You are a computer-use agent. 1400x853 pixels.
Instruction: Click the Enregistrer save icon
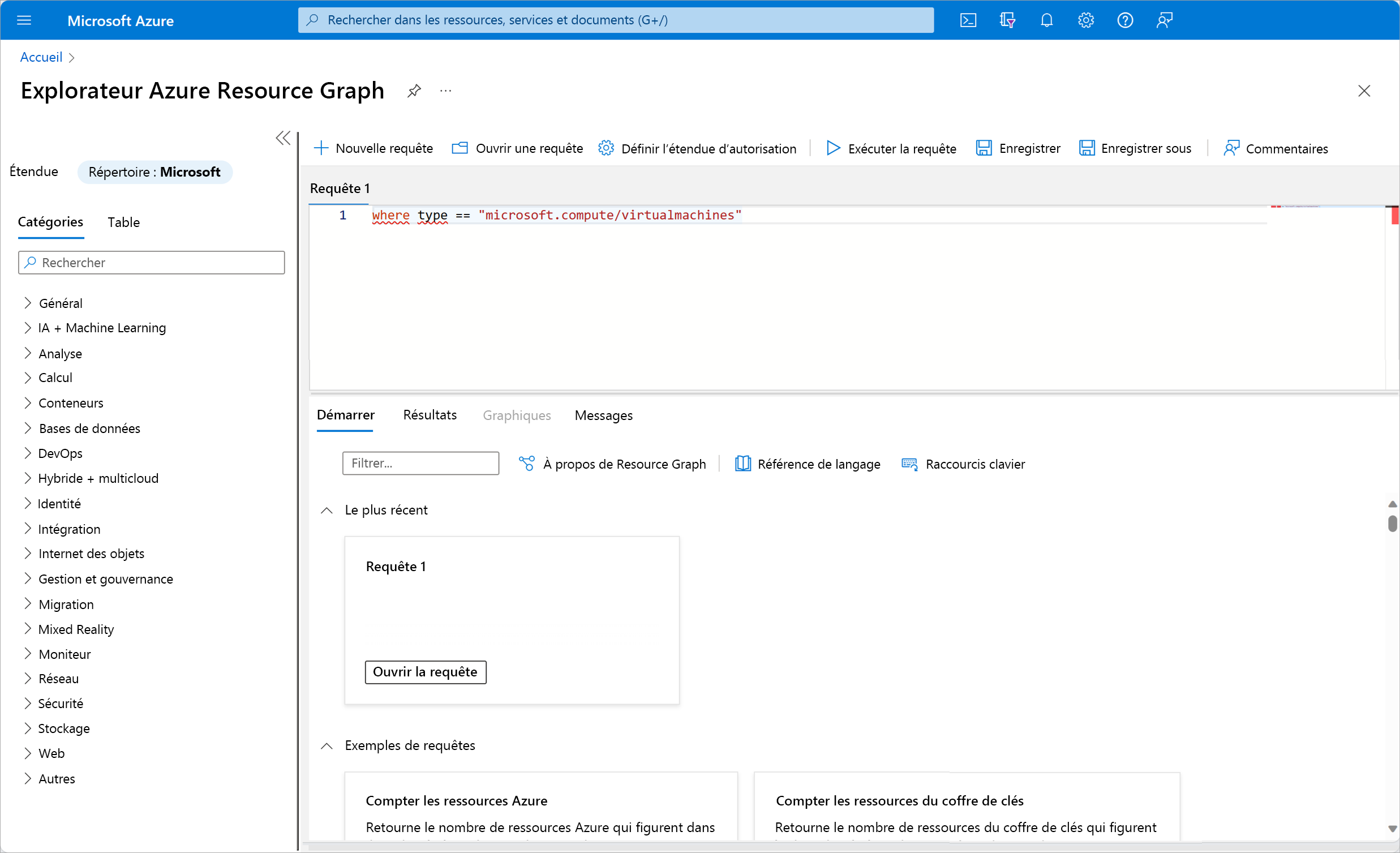(984, 148)
